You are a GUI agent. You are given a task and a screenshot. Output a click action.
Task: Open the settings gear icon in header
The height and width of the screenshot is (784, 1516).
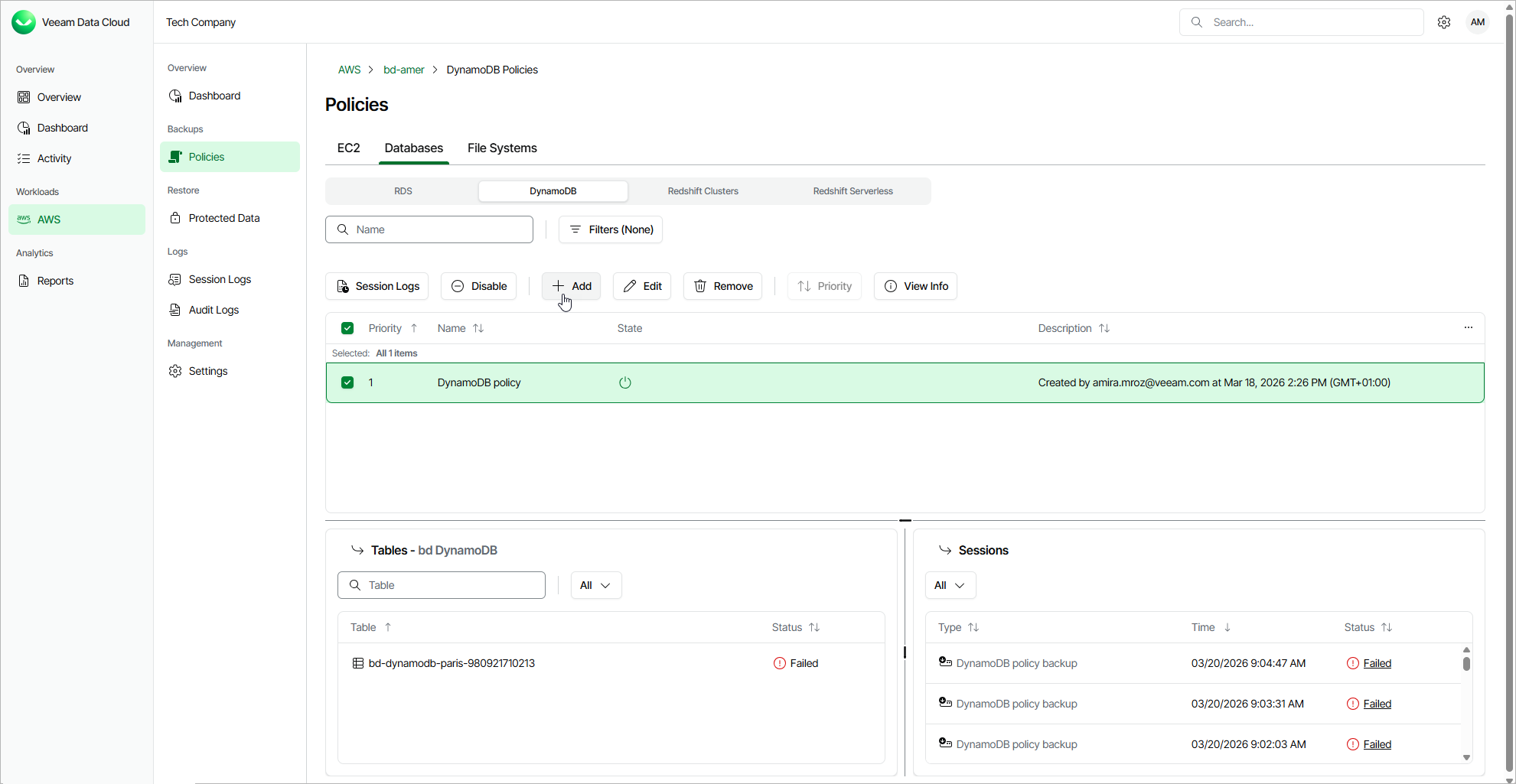pyautogui.click(x=1444, y=22)
